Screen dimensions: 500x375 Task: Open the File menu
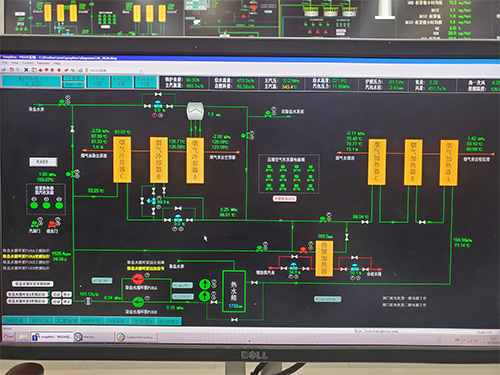click(5, 63)
